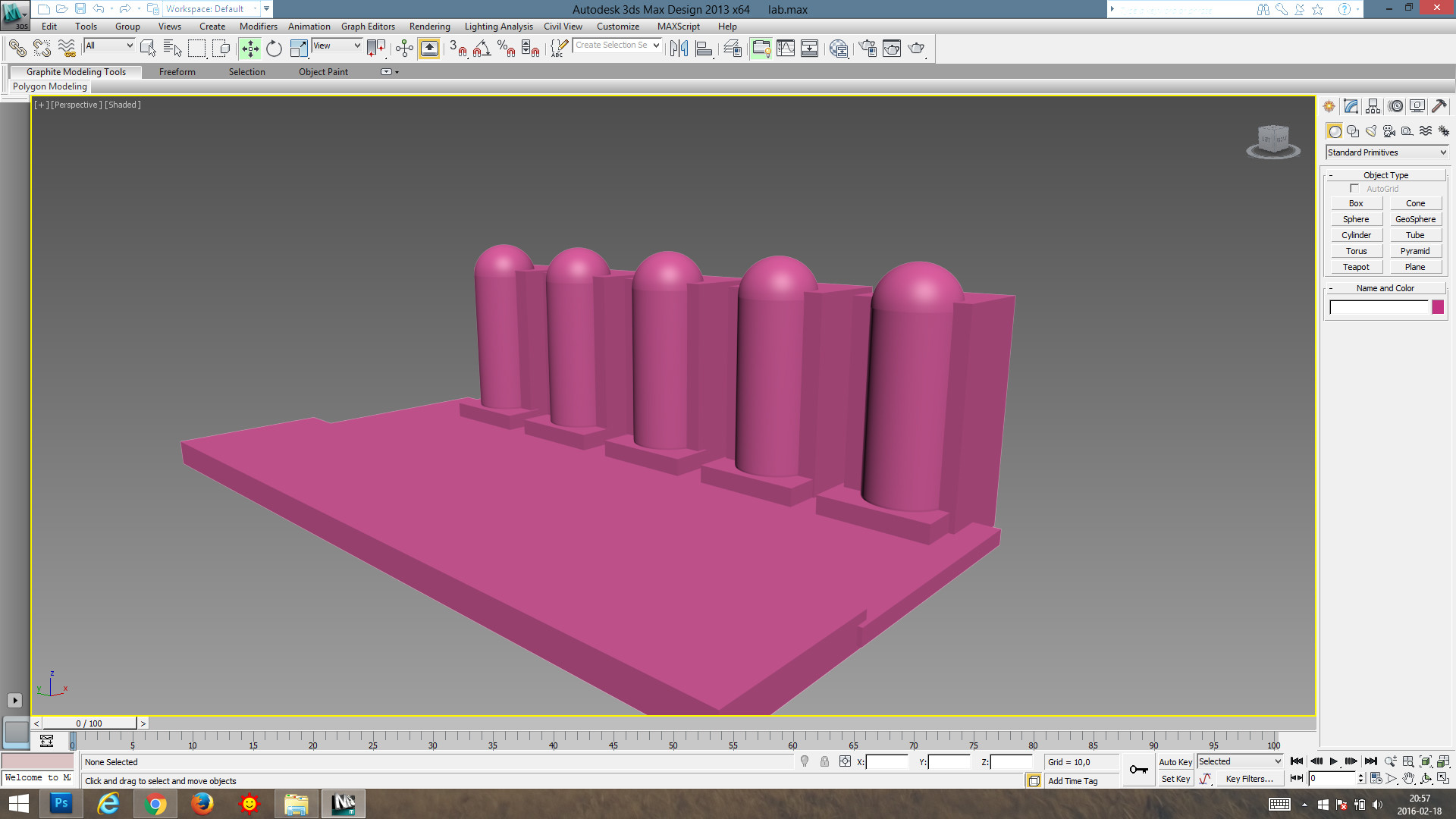
Task: Click the Cylinder primitive button
Action: 1356,235
